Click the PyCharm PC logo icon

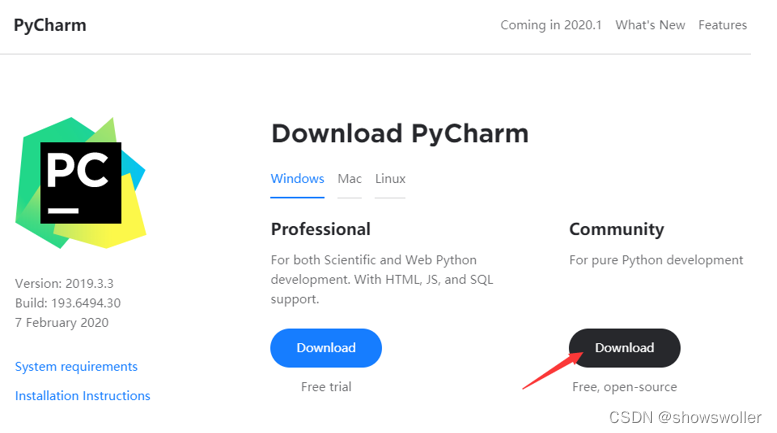click(81, 183)
